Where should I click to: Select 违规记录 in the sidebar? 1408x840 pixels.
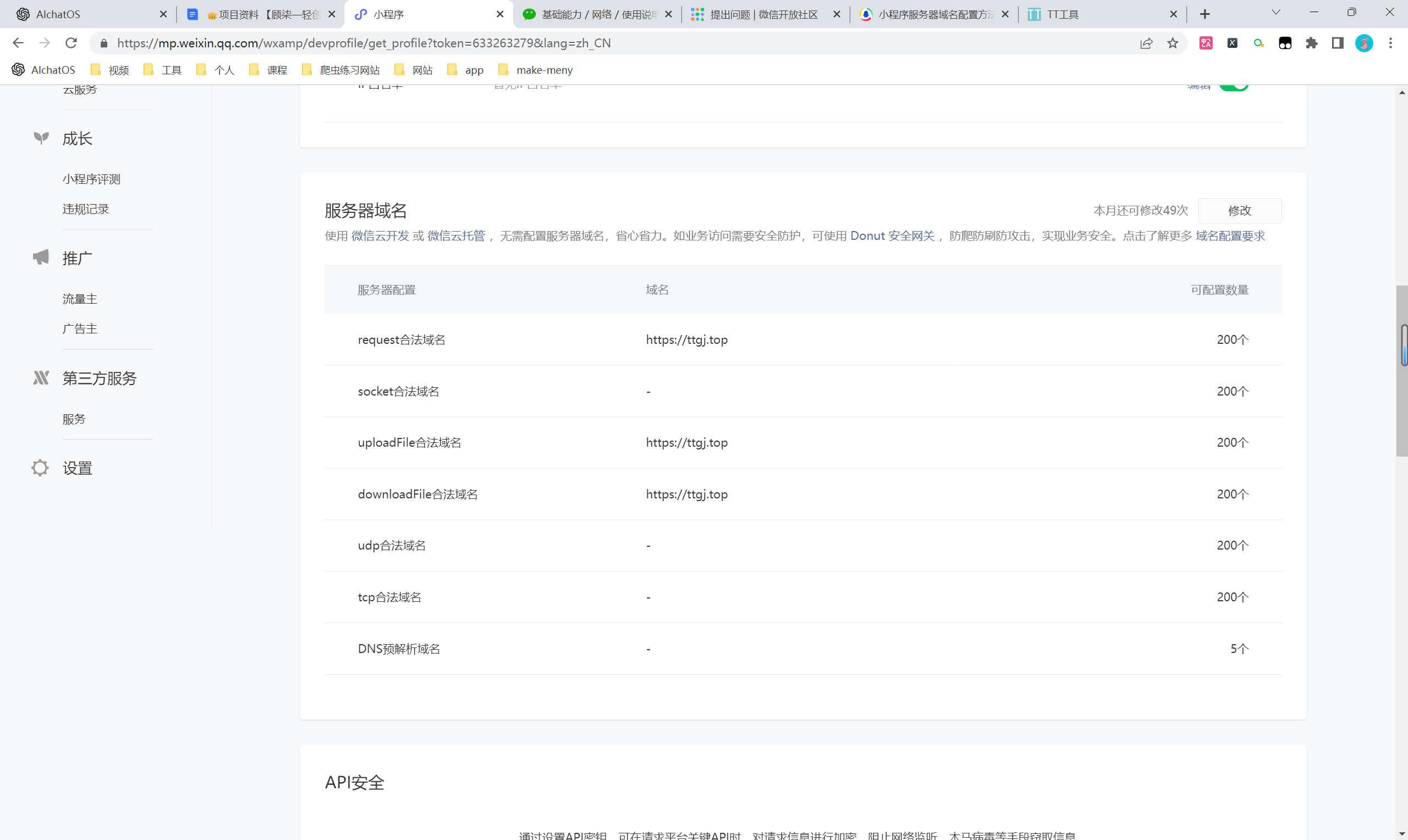click(85, 209)
